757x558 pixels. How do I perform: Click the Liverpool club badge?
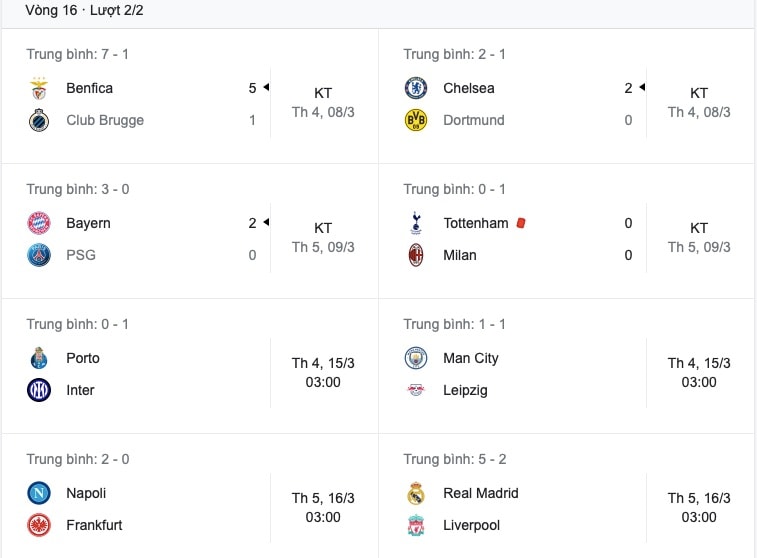point(416,525)
